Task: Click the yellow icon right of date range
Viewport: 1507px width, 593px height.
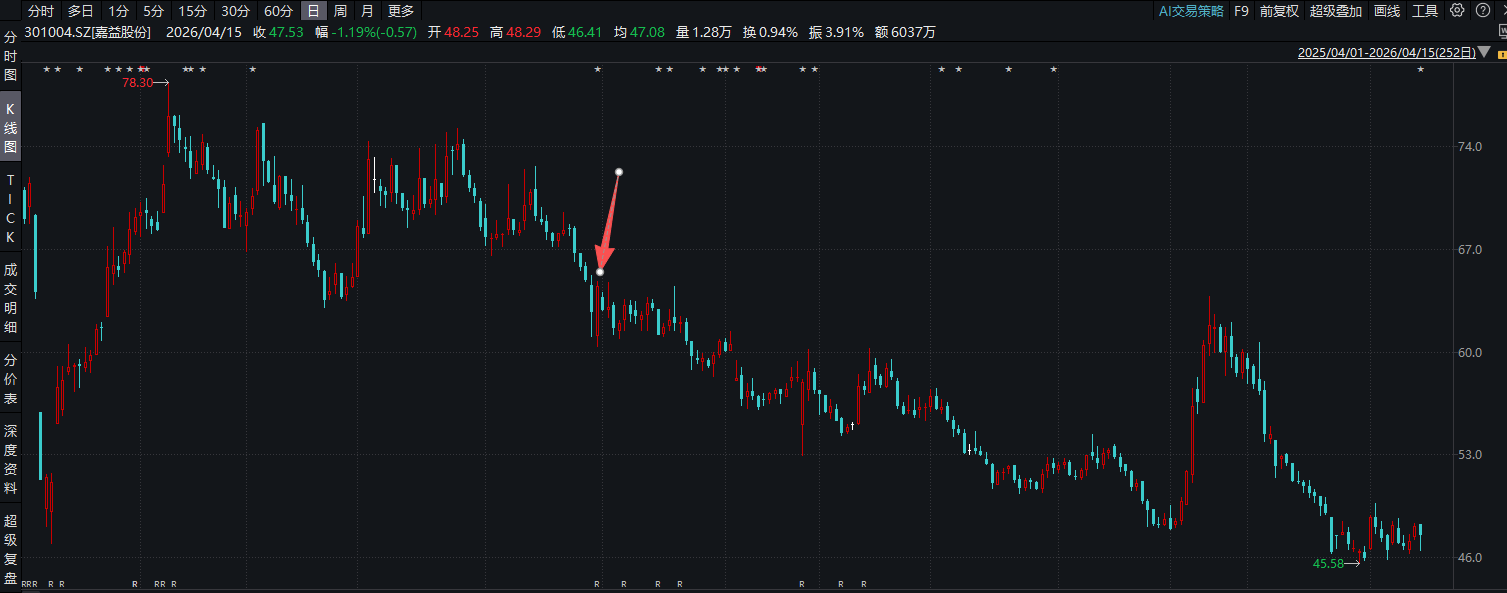Action: (1501, 53)
